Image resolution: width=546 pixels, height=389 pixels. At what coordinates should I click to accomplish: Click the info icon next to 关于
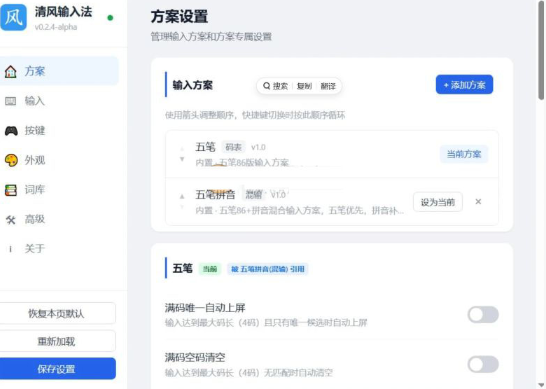[10, 249]
